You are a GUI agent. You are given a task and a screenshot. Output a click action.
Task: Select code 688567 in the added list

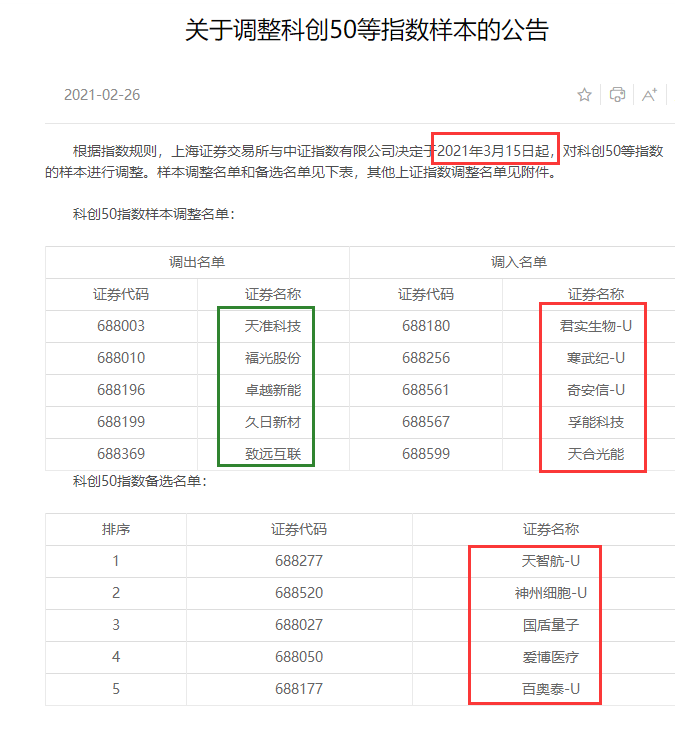pos(426,422)
